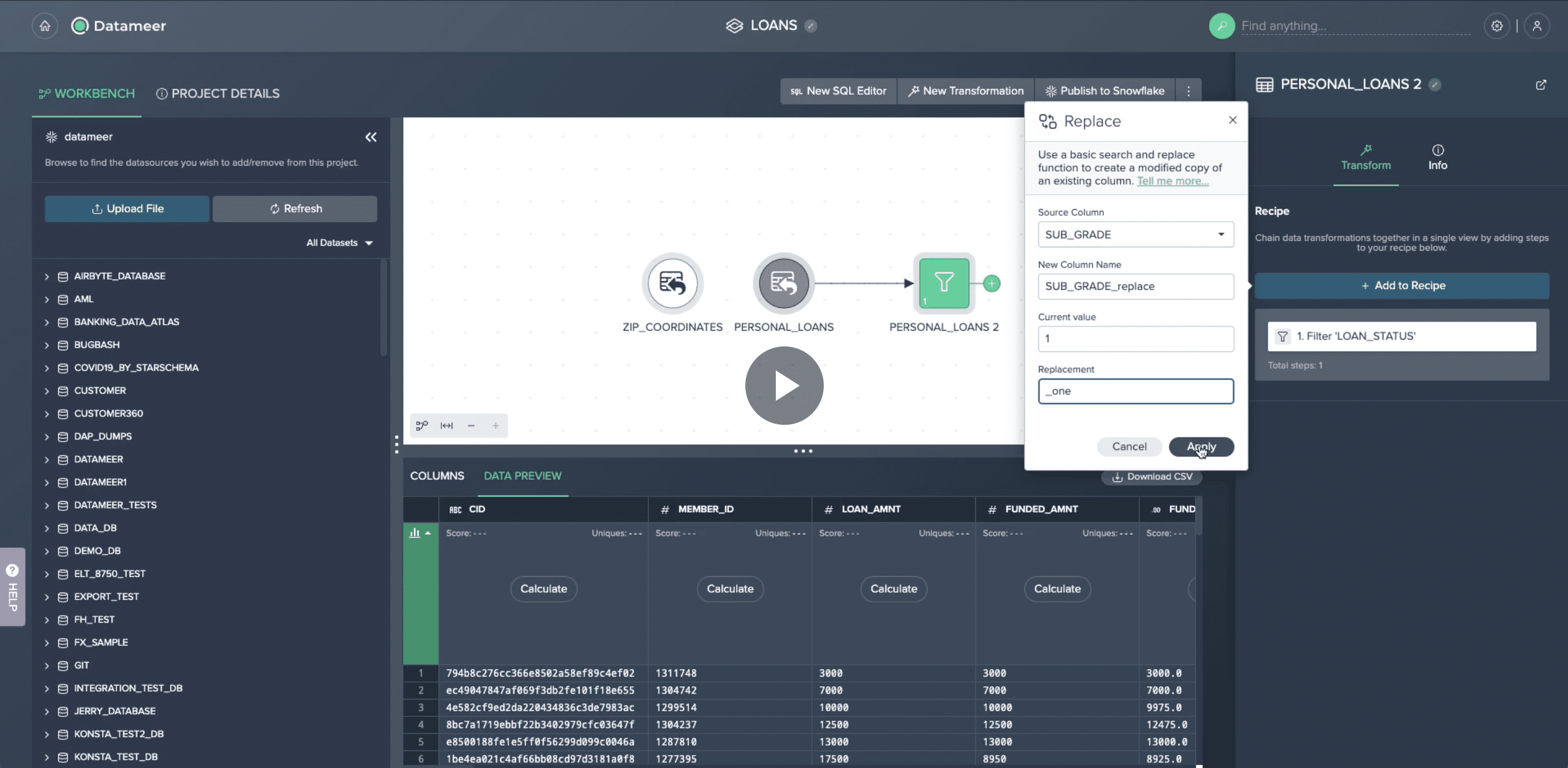Expand the CUSTOMER360 database
This screenshot has width=1568, height=768.
pyautogui.click(x=47, y=413)
